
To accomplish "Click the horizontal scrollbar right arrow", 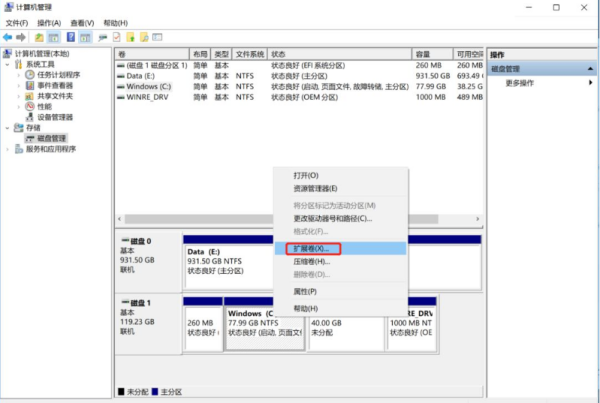I will click(477, 219).
